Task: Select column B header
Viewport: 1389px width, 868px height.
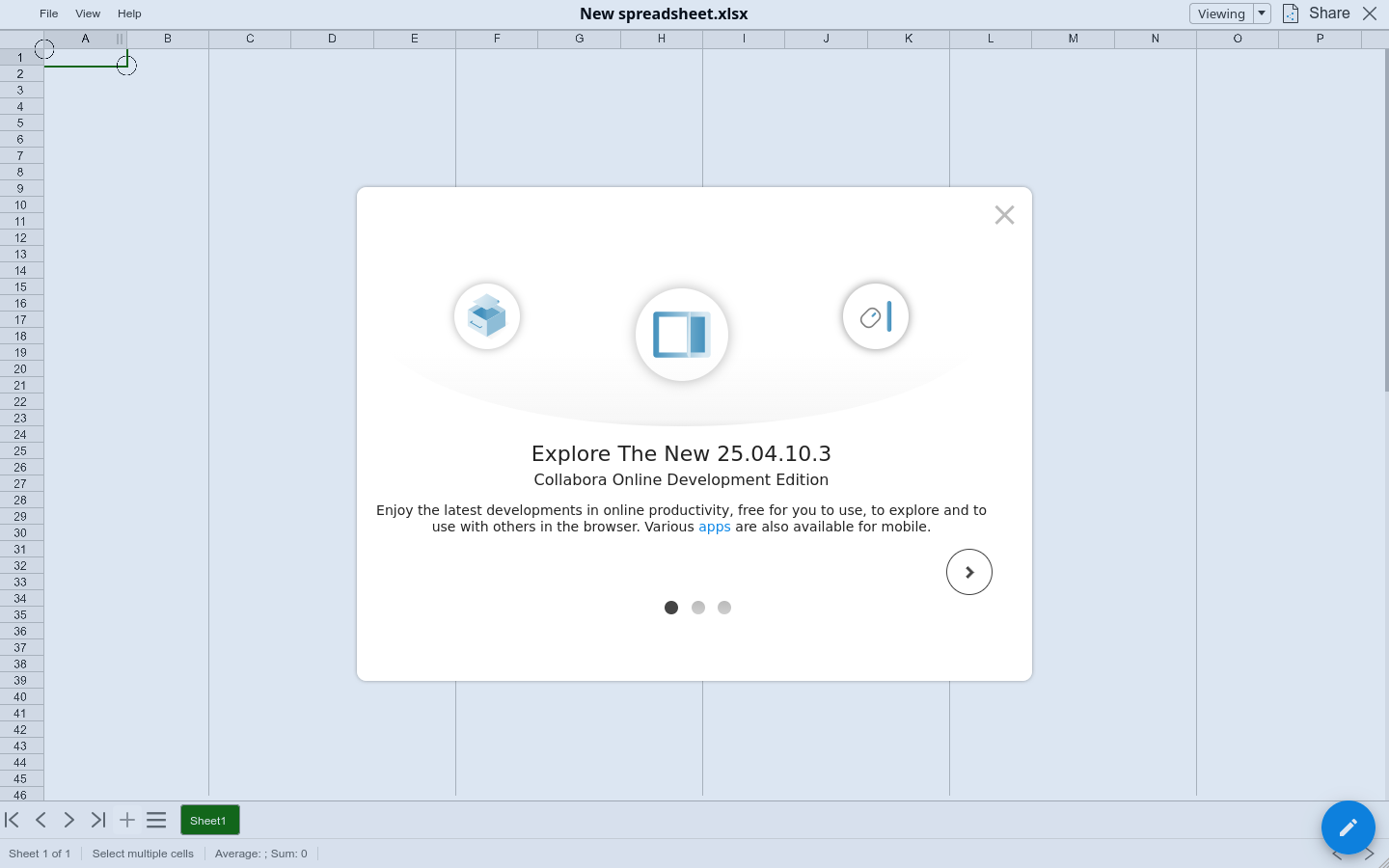Action: (168, 39)
